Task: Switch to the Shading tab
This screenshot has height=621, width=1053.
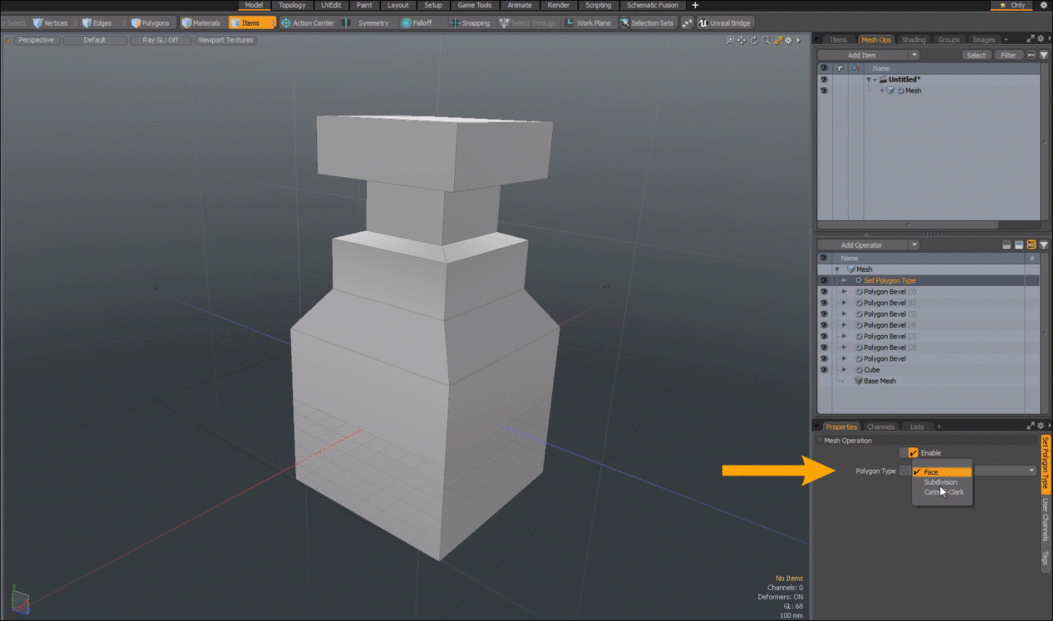Action: tap(914, 40)
